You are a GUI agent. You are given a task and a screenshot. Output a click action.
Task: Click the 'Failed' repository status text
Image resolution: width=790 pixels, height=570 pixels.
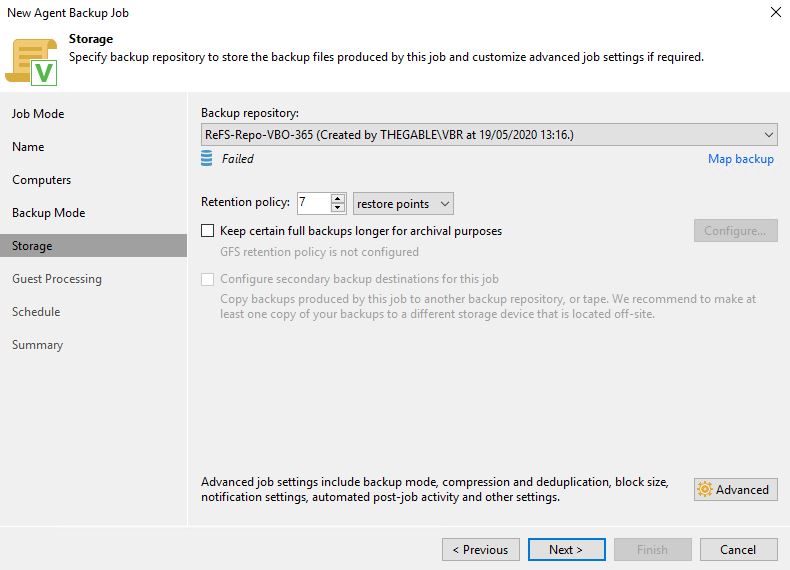pyautogui.click(x=238, y=159)
